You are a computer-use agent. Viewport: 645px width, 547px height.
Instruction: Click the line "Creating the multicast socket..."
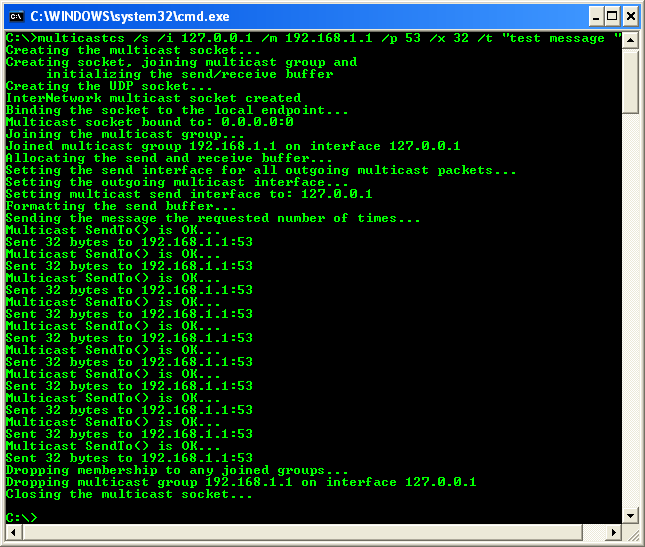click(133, 50)
